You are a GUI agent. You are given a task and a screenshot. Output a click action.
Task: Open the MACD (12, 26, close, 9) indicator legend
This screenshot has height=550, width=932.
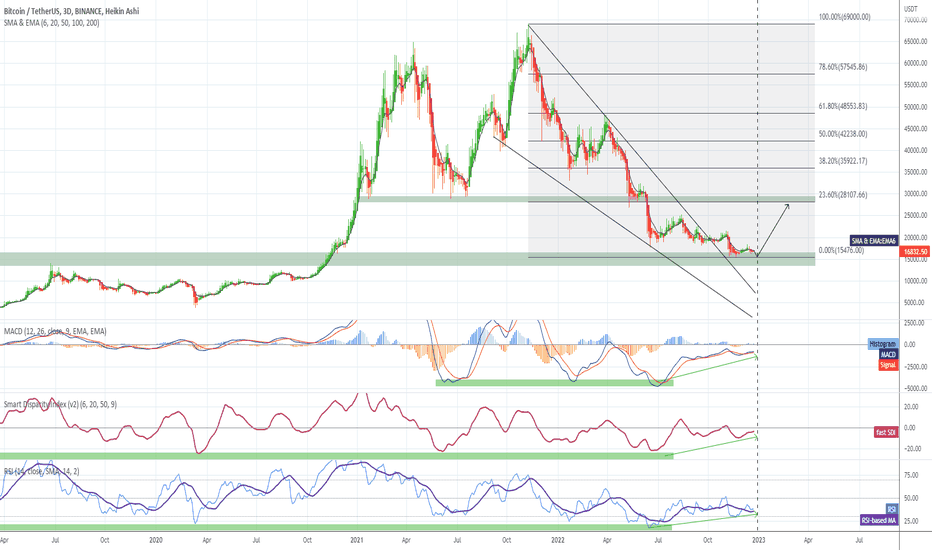pyautogui.click(x=55, y=331)
